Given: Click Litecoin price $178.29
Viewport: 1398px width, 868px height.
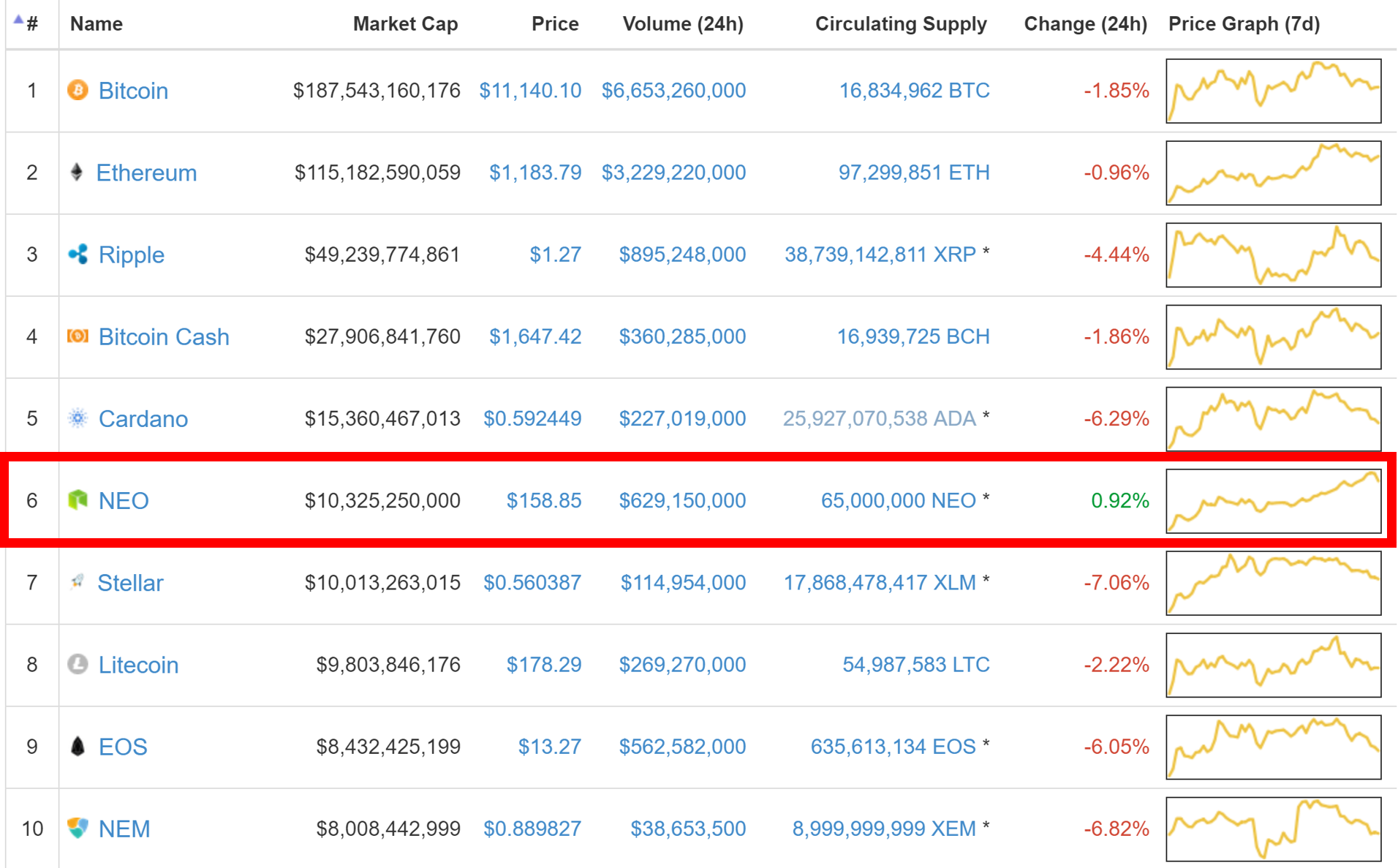Looking at the screenshot, I should tap(544, 664).
